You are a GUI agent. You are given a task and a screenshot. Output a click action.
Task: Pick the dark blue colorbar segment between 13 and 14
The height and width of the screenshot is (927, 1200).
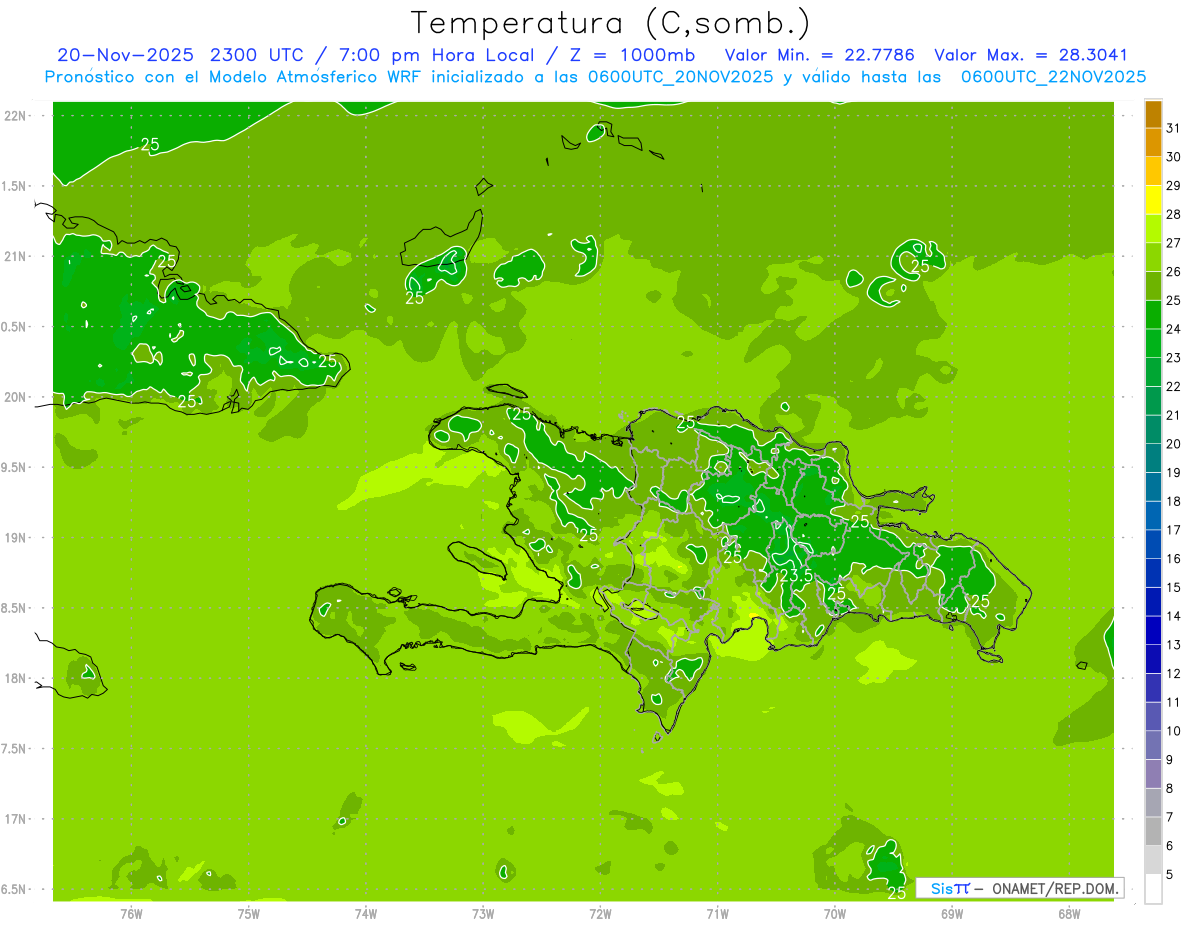pyautogui.click(x=1153, y=630)
